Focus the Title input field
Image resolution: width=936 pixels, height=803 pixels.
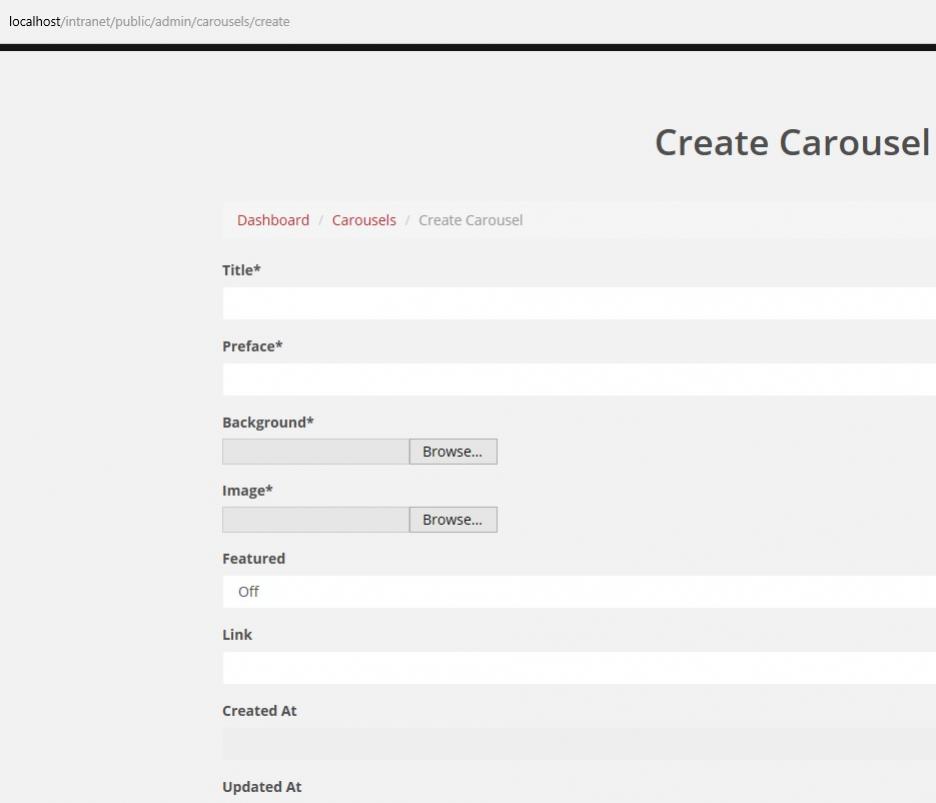(x=579, y=303)
